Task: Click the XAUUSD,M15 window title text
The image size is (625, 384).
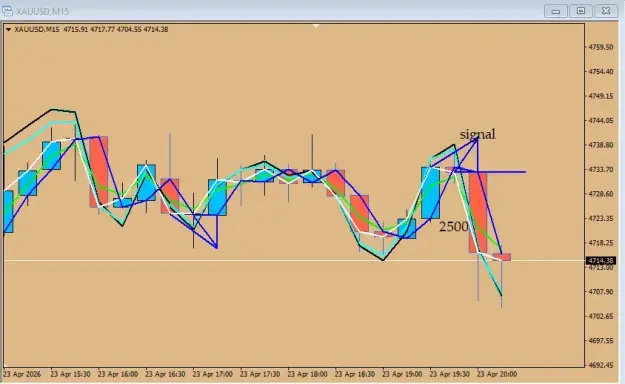Action: pos(42,12)
